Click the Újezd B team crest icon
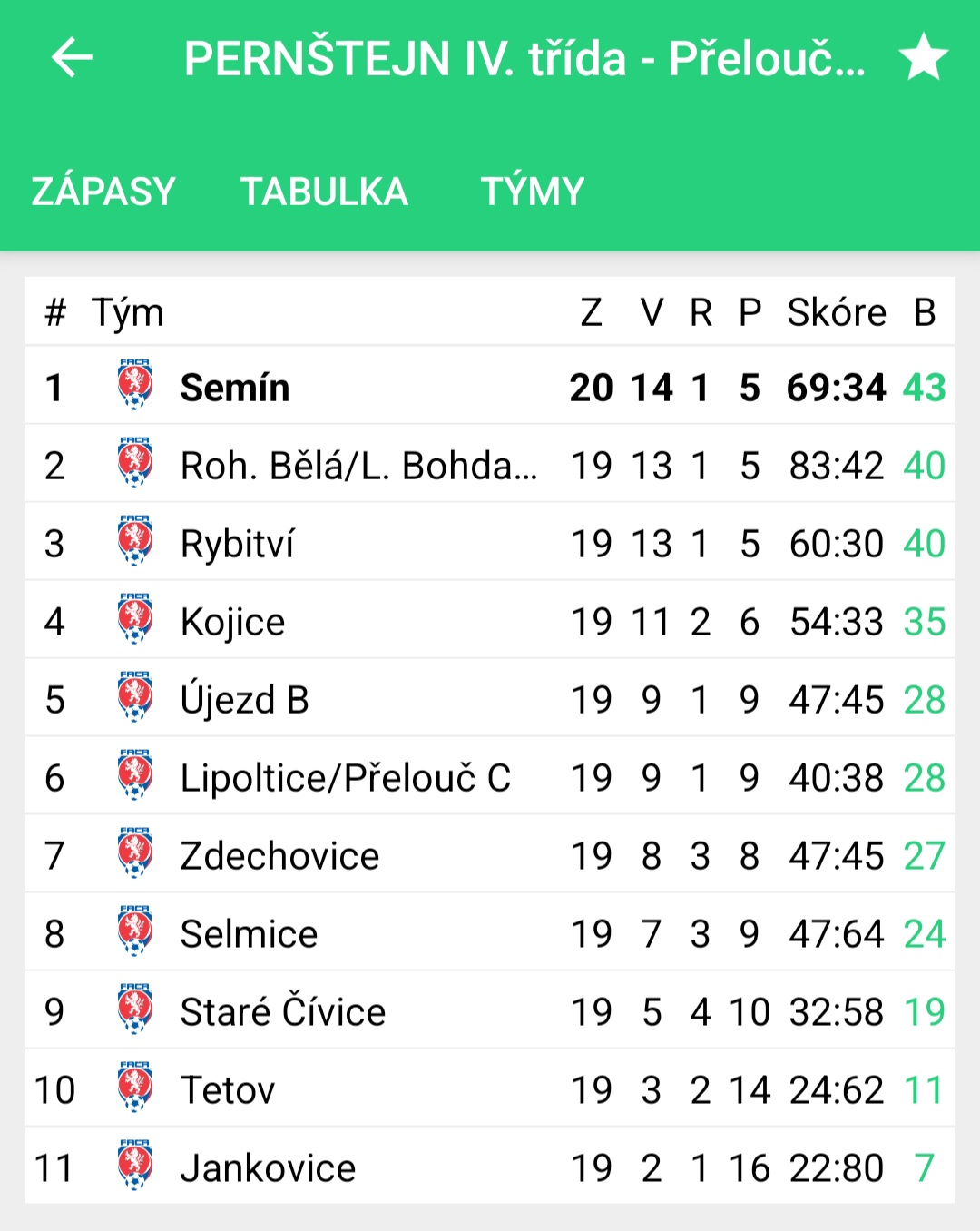 (x=135, y=697)
